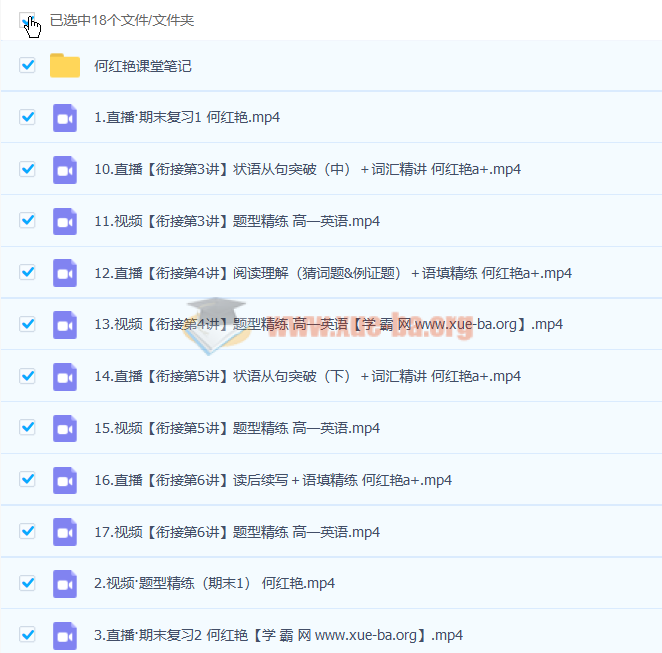
Task: Click video icon of 16.直播 衔接第6讲 file
Action: (x=65, y=480)
